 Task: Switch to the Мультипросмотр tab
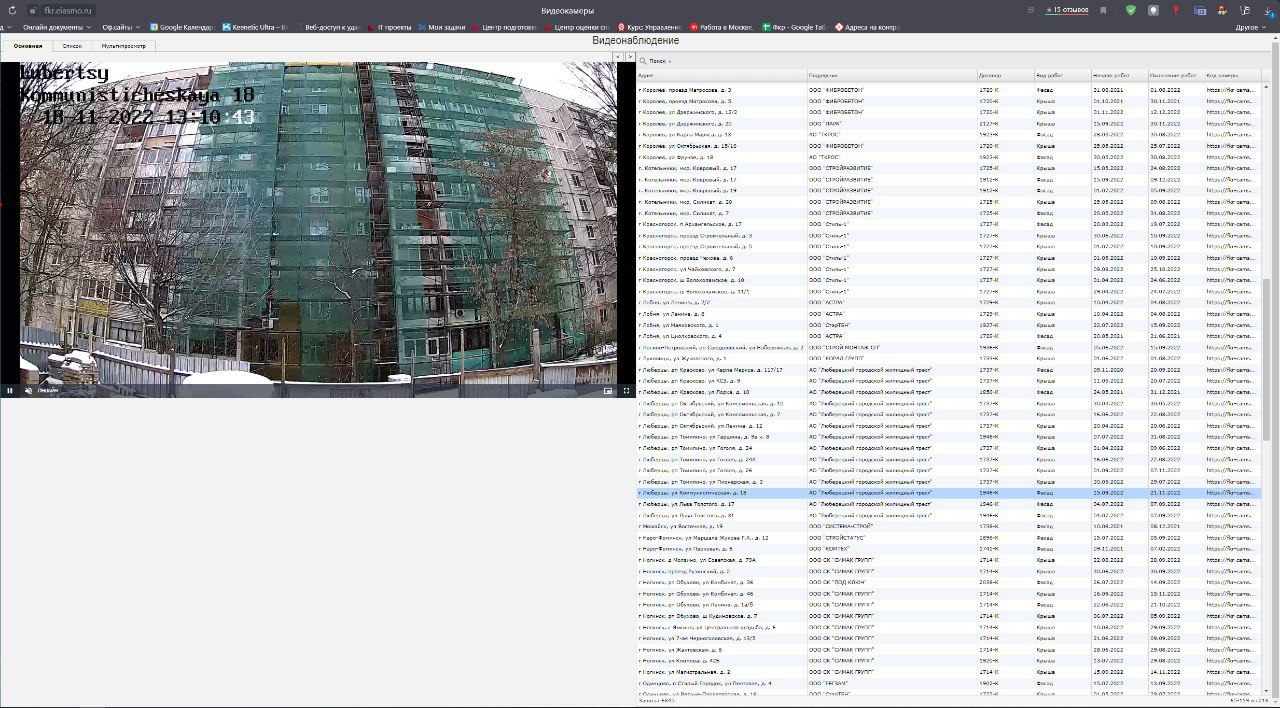[123, 46]
